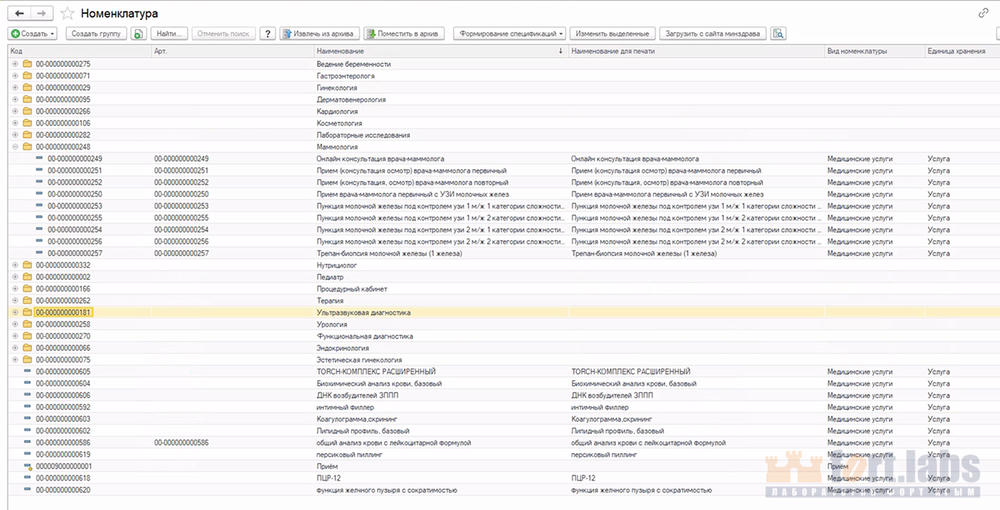Click the search icon at the toolbar's end
Viewport: 1000px width, 510px height.
[x=778, y=33]
